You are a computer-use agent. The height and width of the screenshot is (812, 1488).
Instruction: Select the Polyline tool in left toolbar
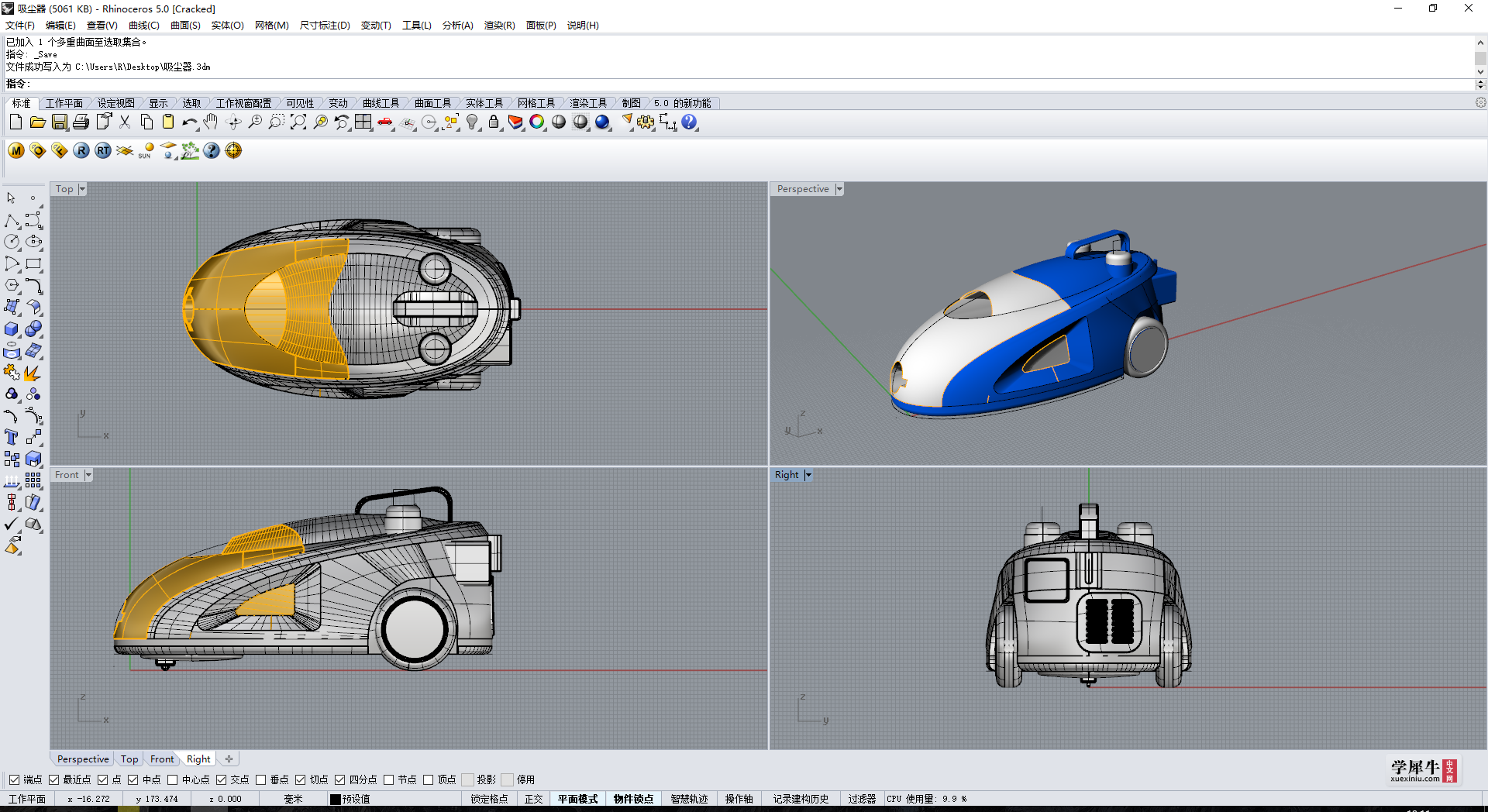coord(12,220)
